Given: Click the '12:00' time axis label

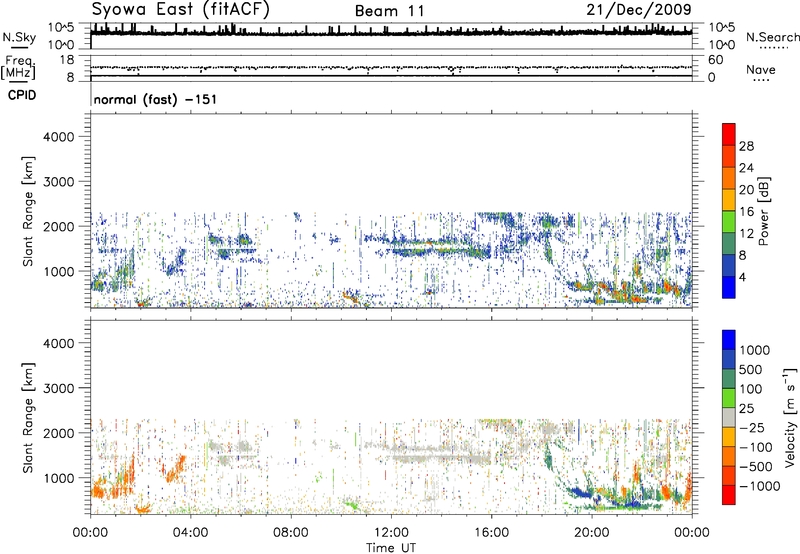Looking at the screenshot, I should click(x=391, y=533).
